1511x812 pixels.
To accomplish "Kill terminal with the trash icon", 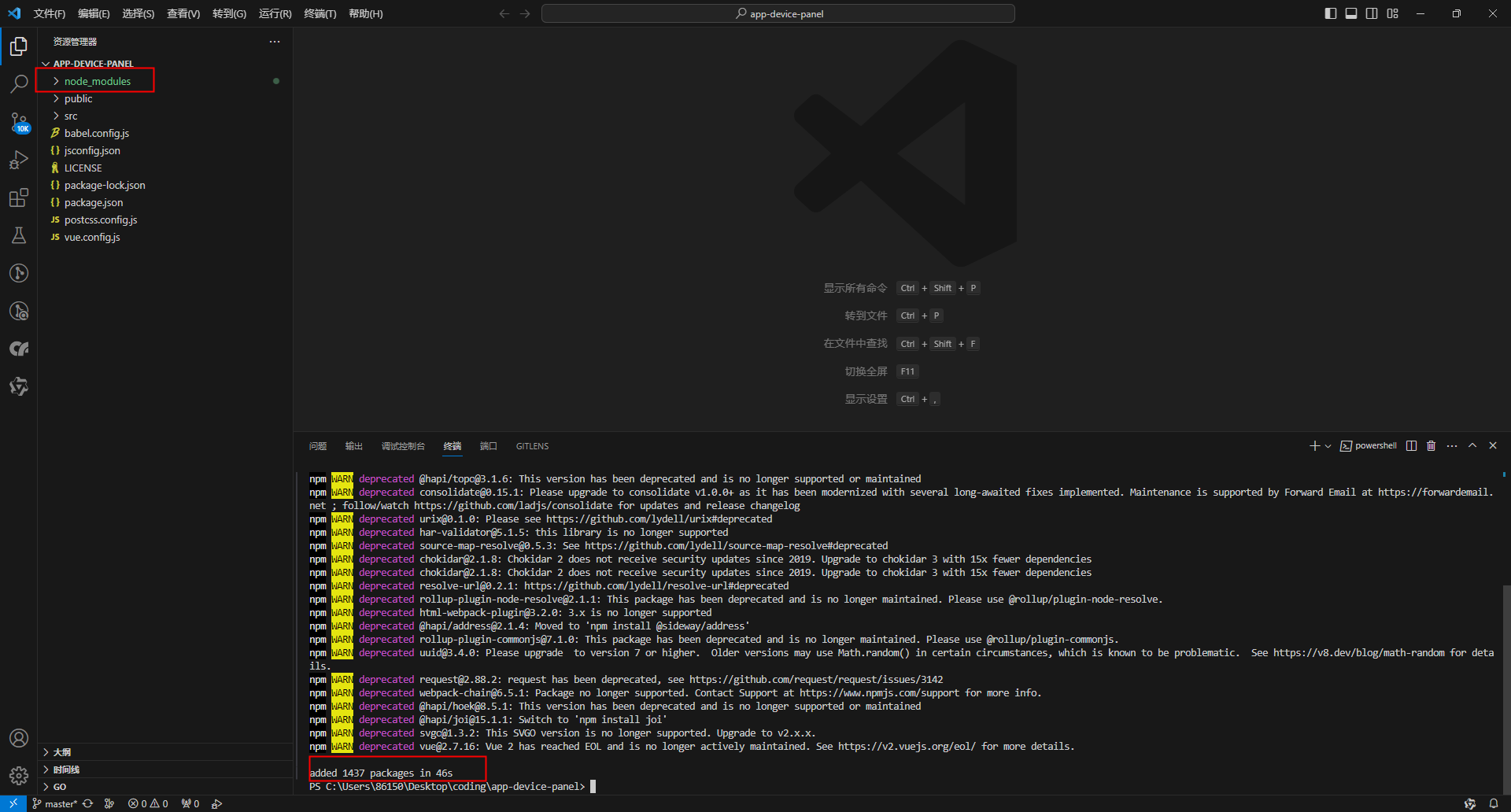I will click(1432, 446).
